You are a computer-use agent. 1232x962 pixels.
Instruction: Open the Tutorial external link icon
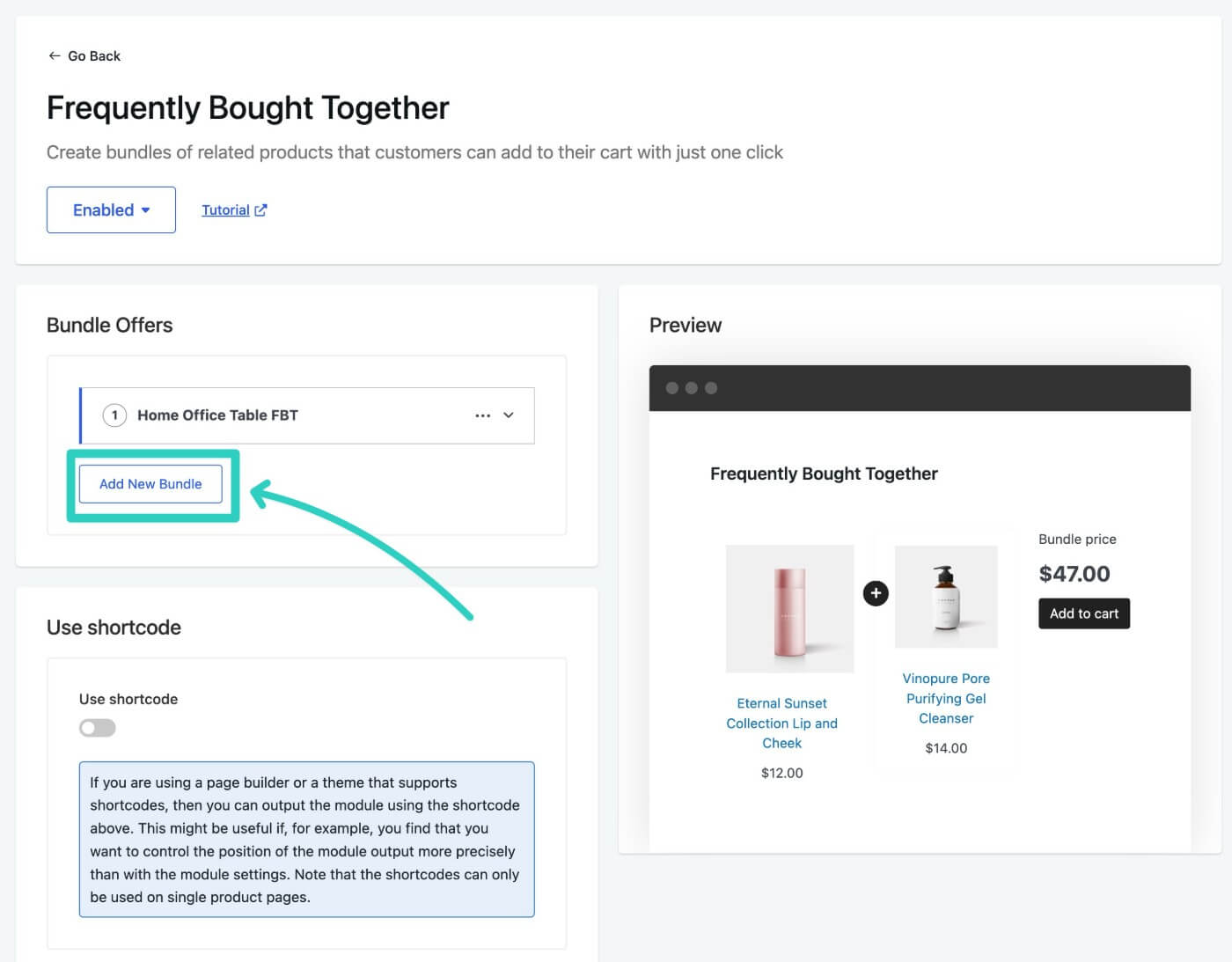coord(260,210)
